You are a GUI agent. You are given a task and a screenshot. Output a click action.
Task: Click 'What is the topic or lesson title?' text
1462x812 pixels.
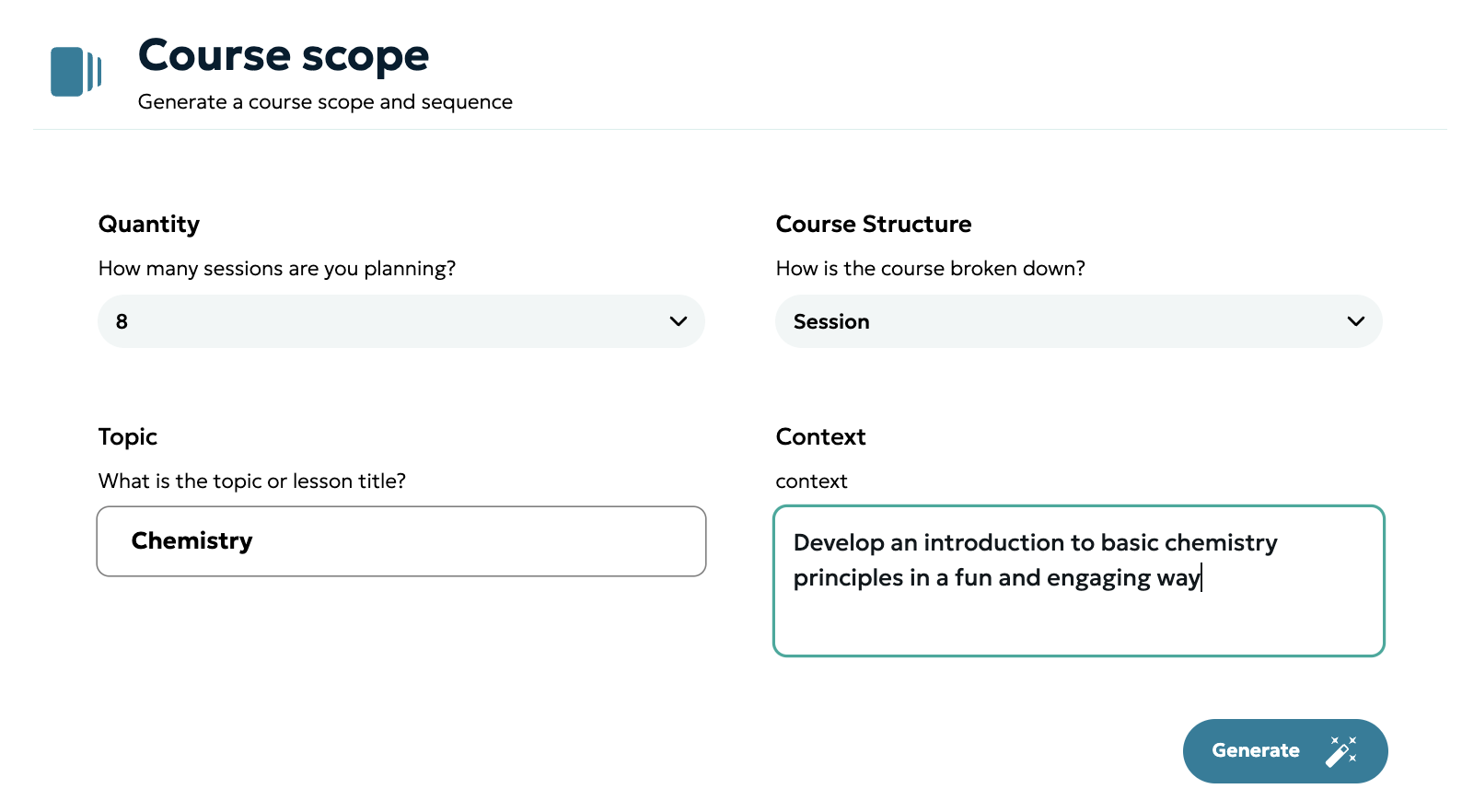[x=252, y=481]
